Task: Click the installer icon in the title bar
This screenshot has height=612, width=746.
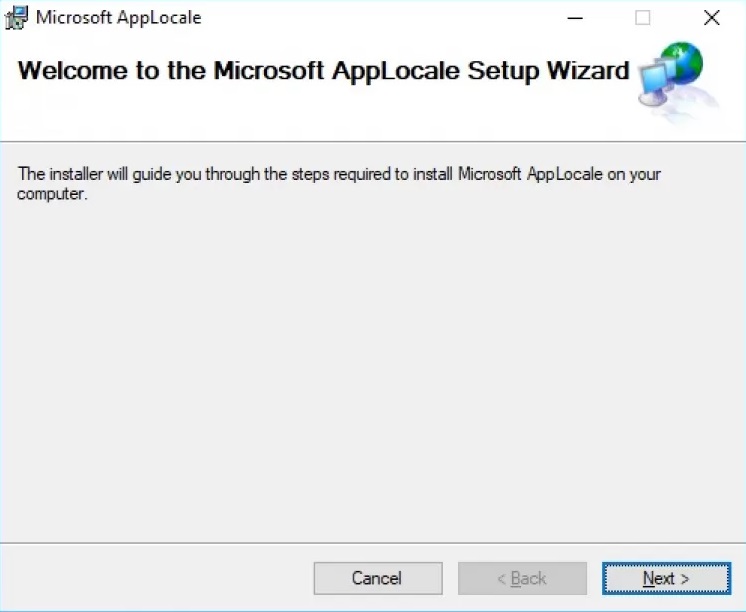Action: pyautogui.click(x=16, y=17)
